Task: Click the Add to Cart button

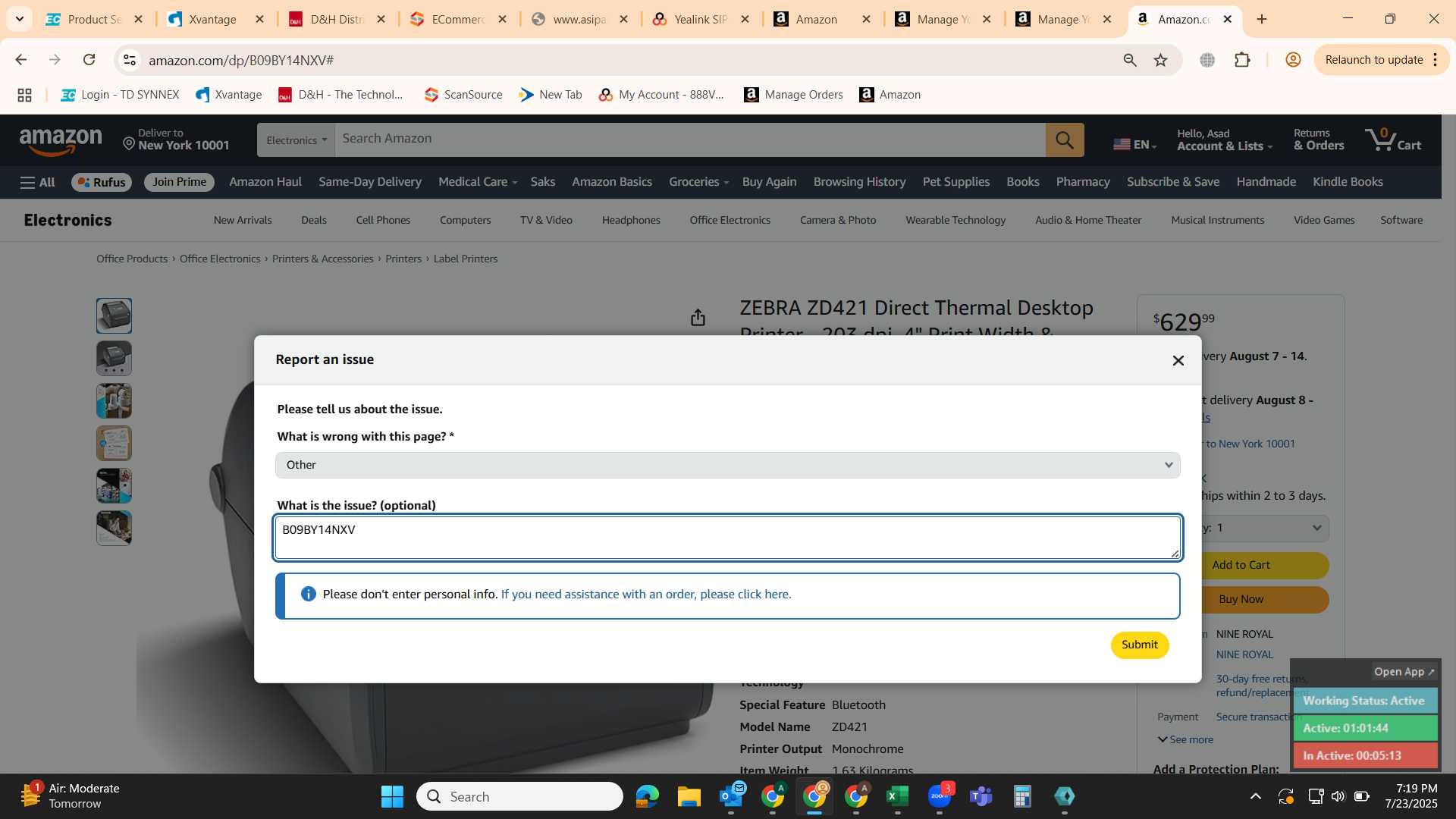Action: click(x=1264, y=566)
